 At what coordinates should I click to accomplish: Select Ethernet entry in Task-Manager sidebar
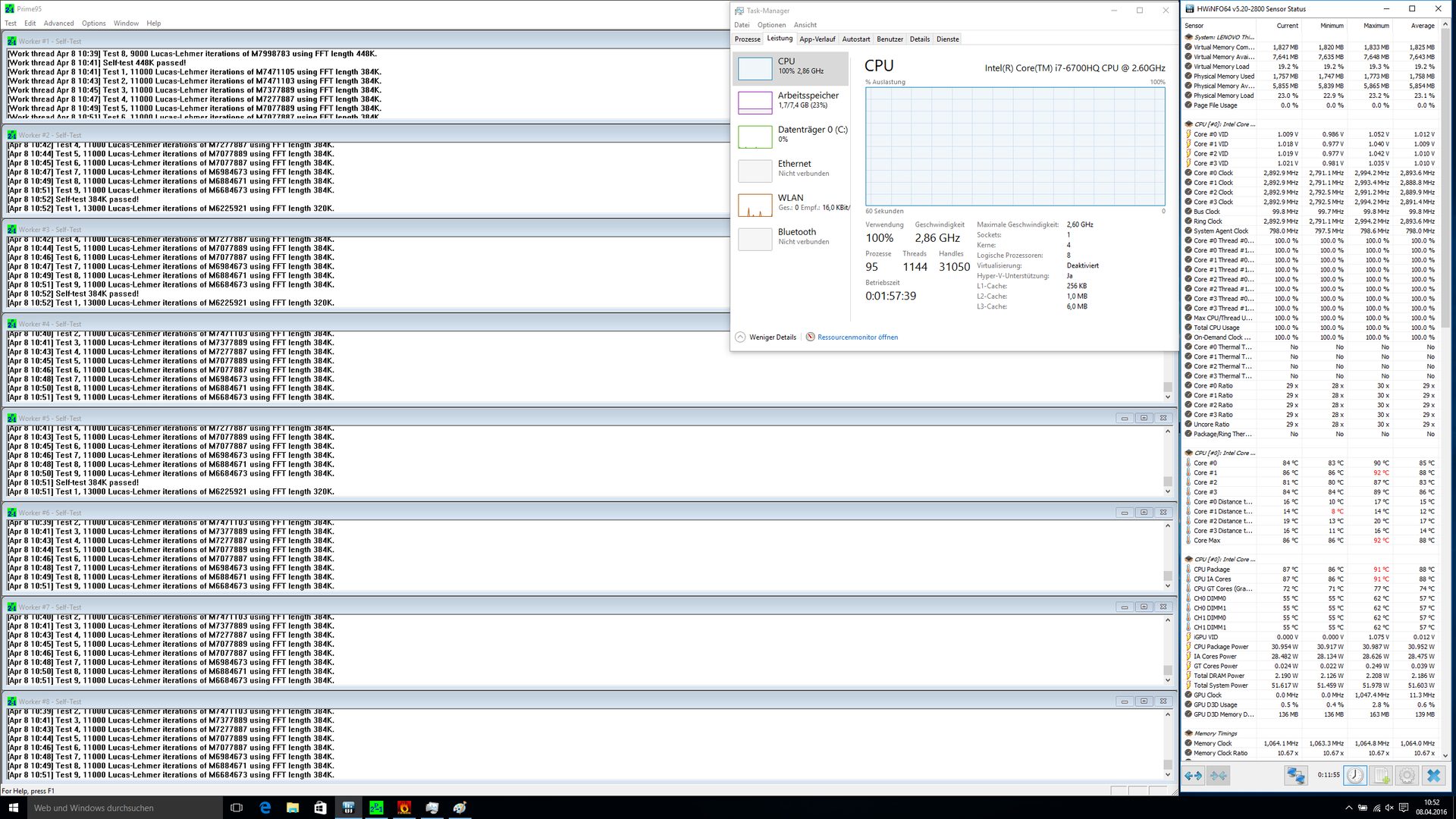pyautogui.click(x=791, y=170)
